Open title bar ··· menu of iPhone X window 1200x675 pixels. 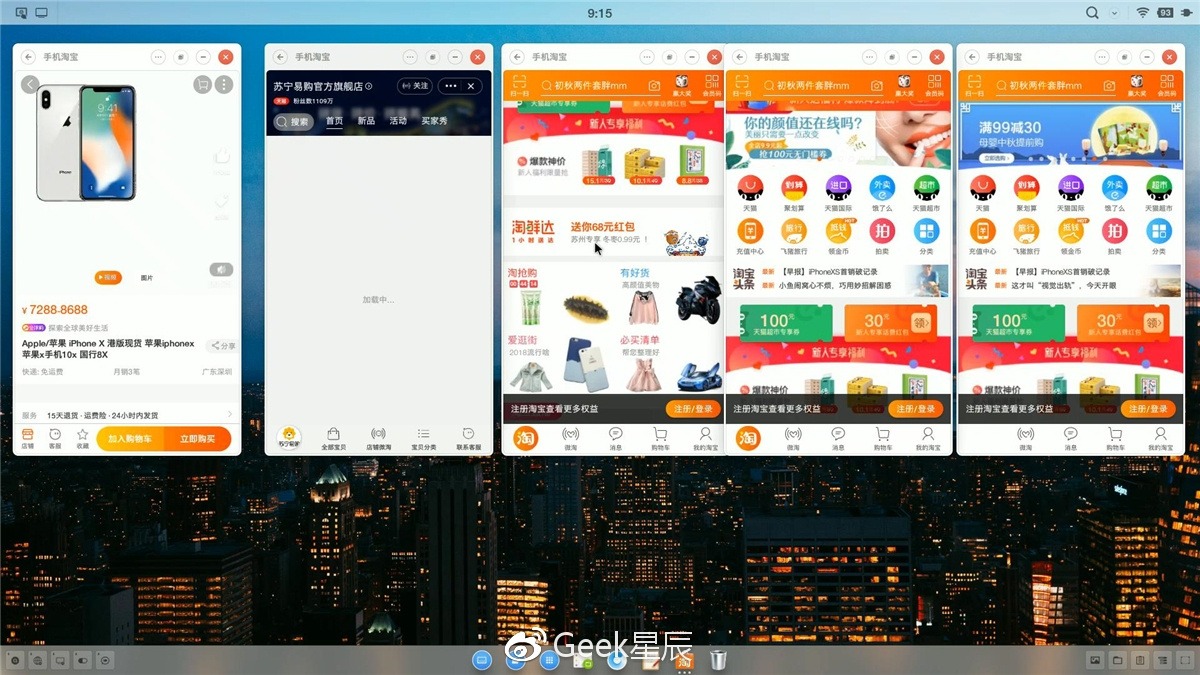(158, 58)
